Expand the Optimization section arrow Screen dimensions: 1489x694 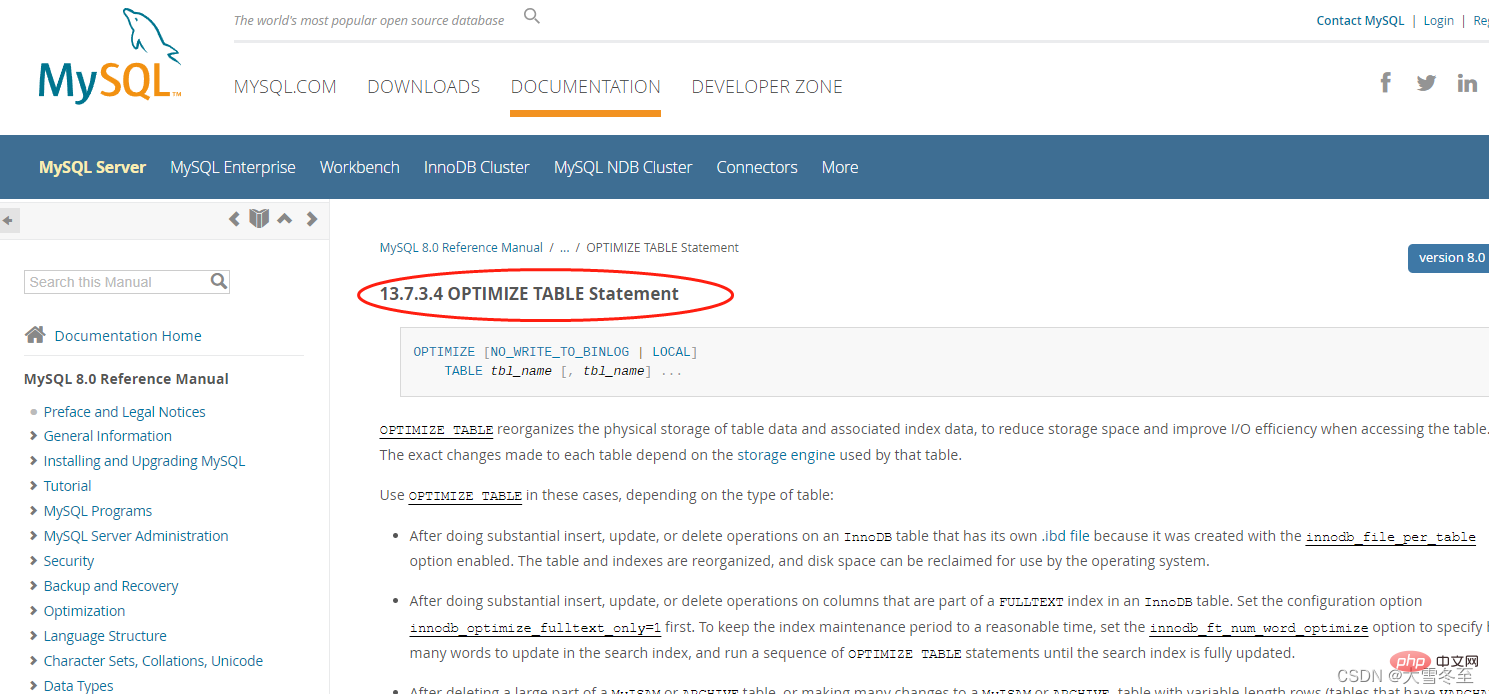click(x=34, y=611)
